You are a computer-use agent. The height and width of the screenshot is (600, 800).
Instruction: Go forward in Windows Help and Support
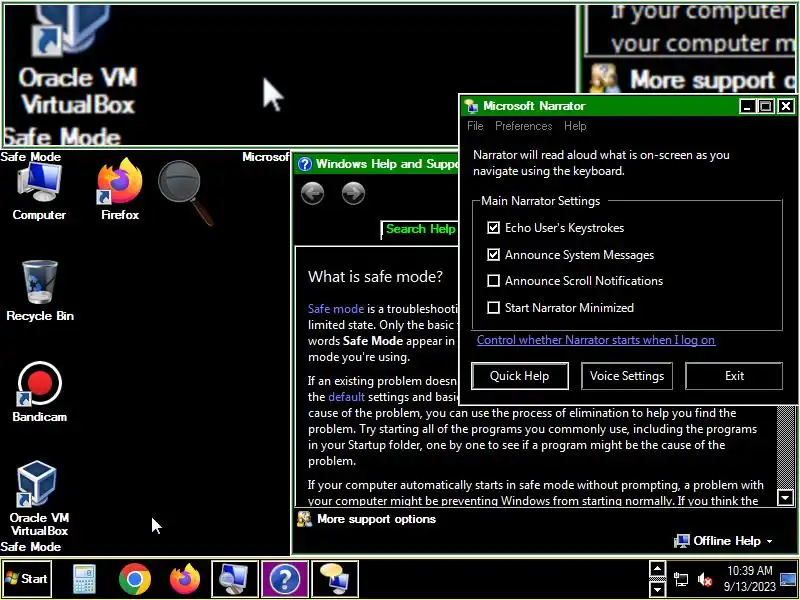(x=353, y=193)
